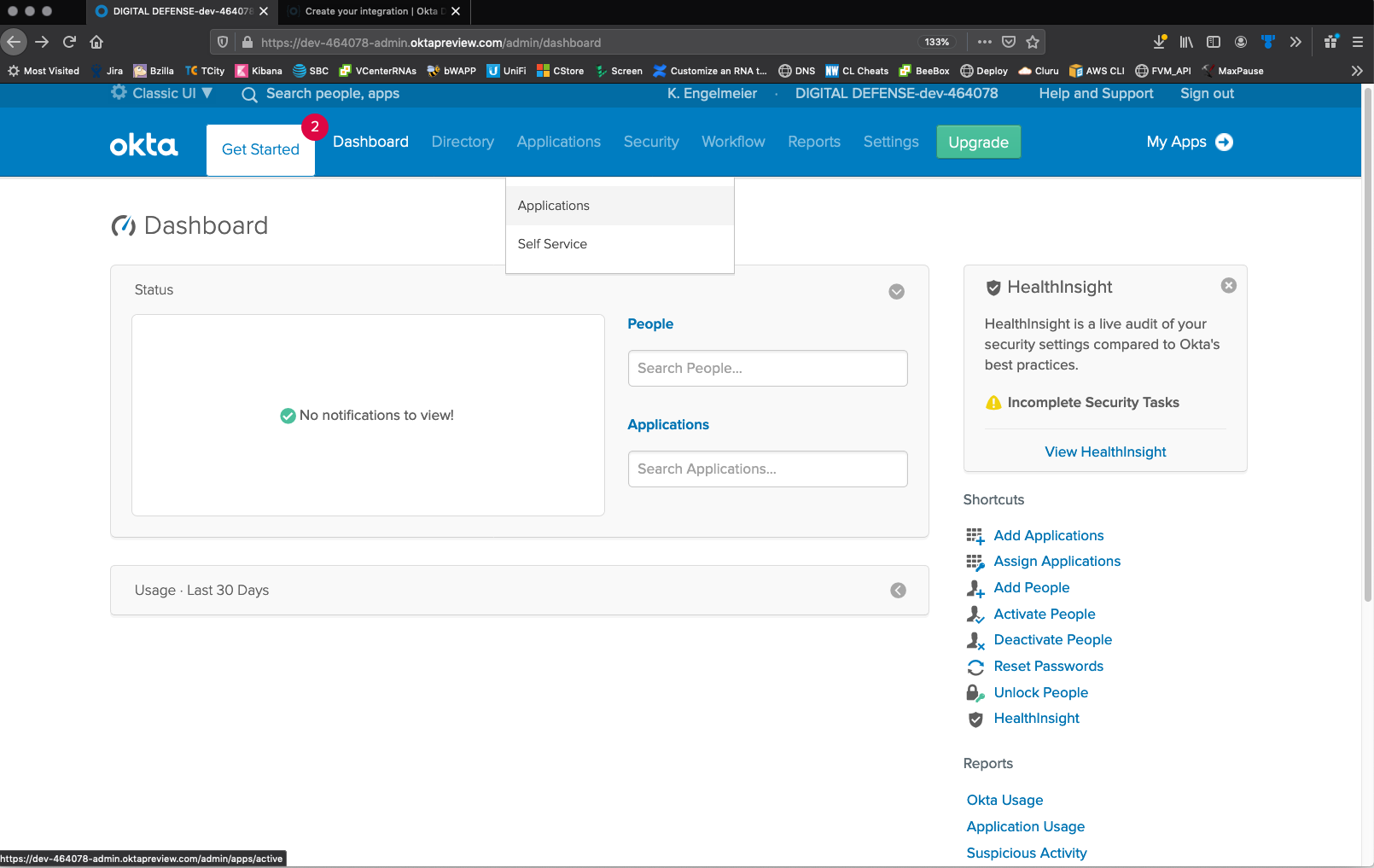Select Self Service from Applications menu
The image size is (1374, 868).
click(x=552, y=244)
